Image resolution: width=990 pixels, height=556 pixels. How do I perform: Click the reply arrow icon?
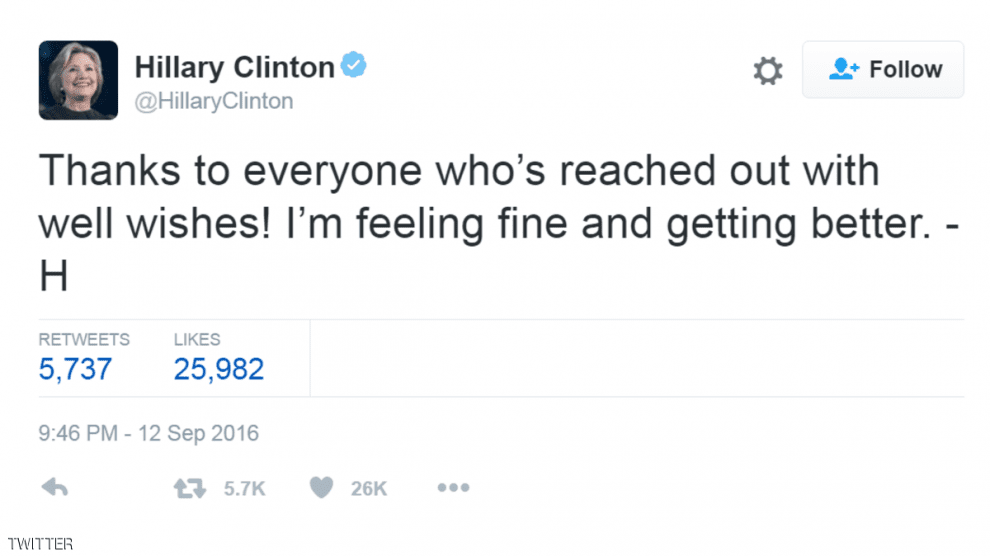point(54,488)
